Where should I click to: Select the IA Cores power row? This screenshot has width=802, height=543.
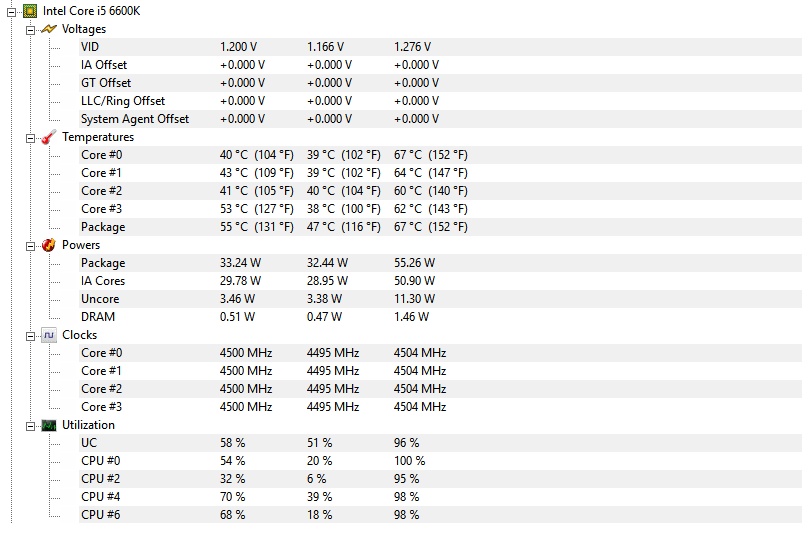pyautogui.click(x=440, y=281)
